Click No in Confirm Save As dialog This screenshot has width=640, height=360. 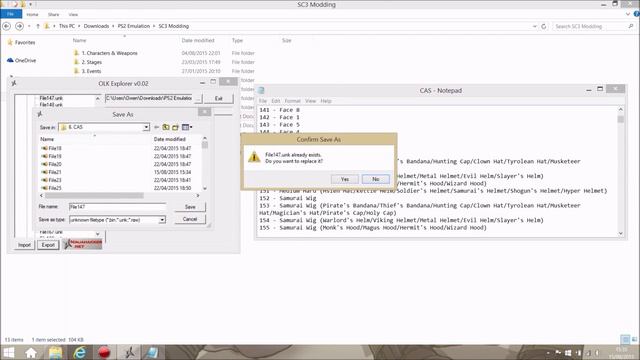pos(376,179)
